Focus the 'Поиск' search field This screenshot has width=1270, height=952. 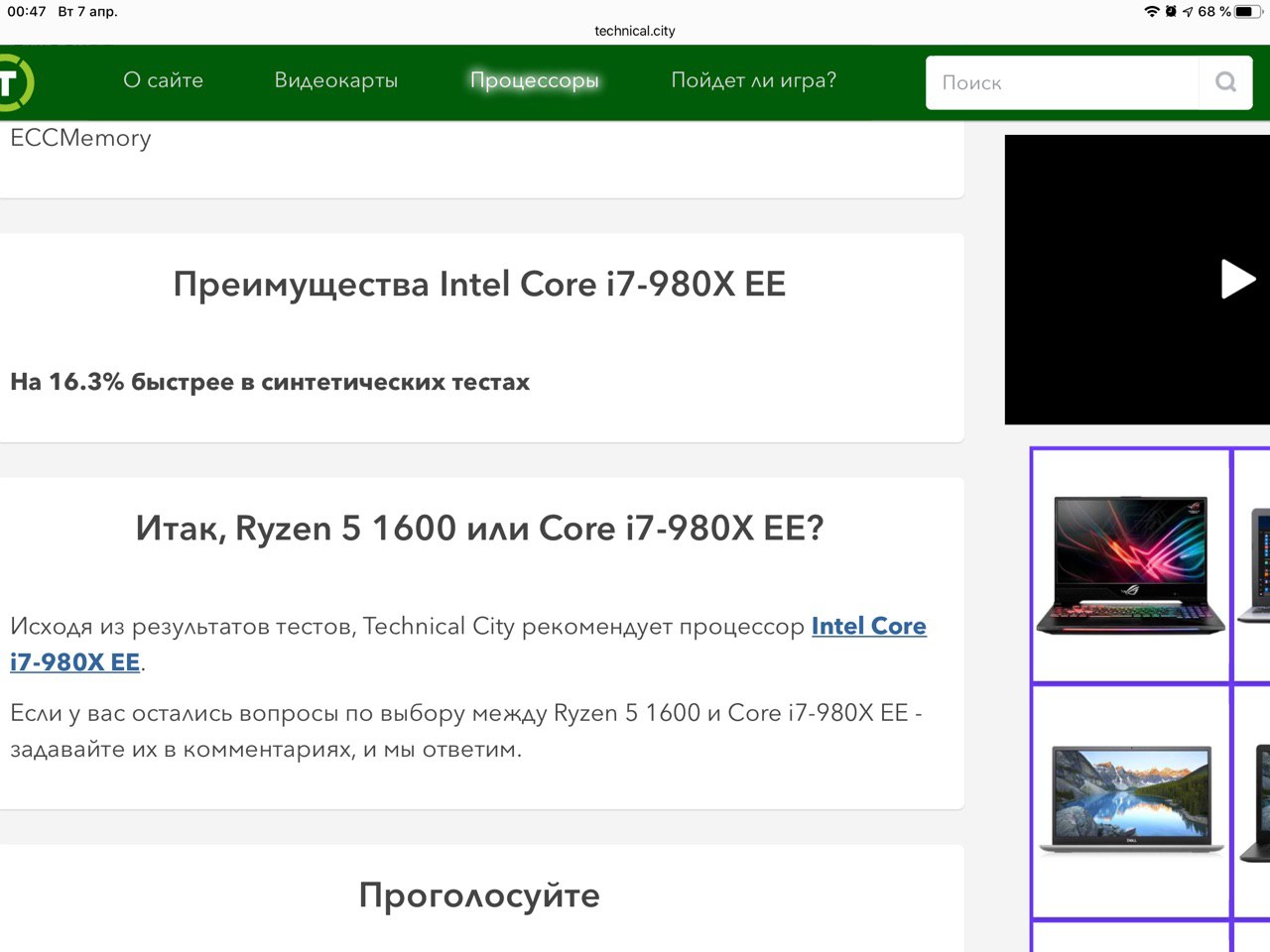(x=1063, y=82)
